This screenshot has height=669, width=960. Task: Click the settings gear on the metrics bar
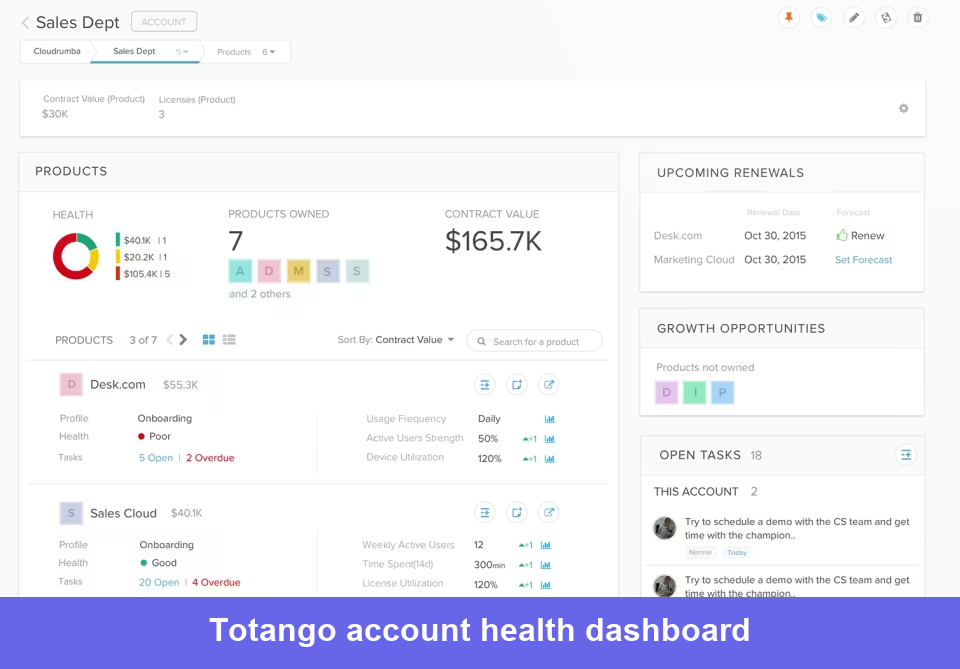903,107
